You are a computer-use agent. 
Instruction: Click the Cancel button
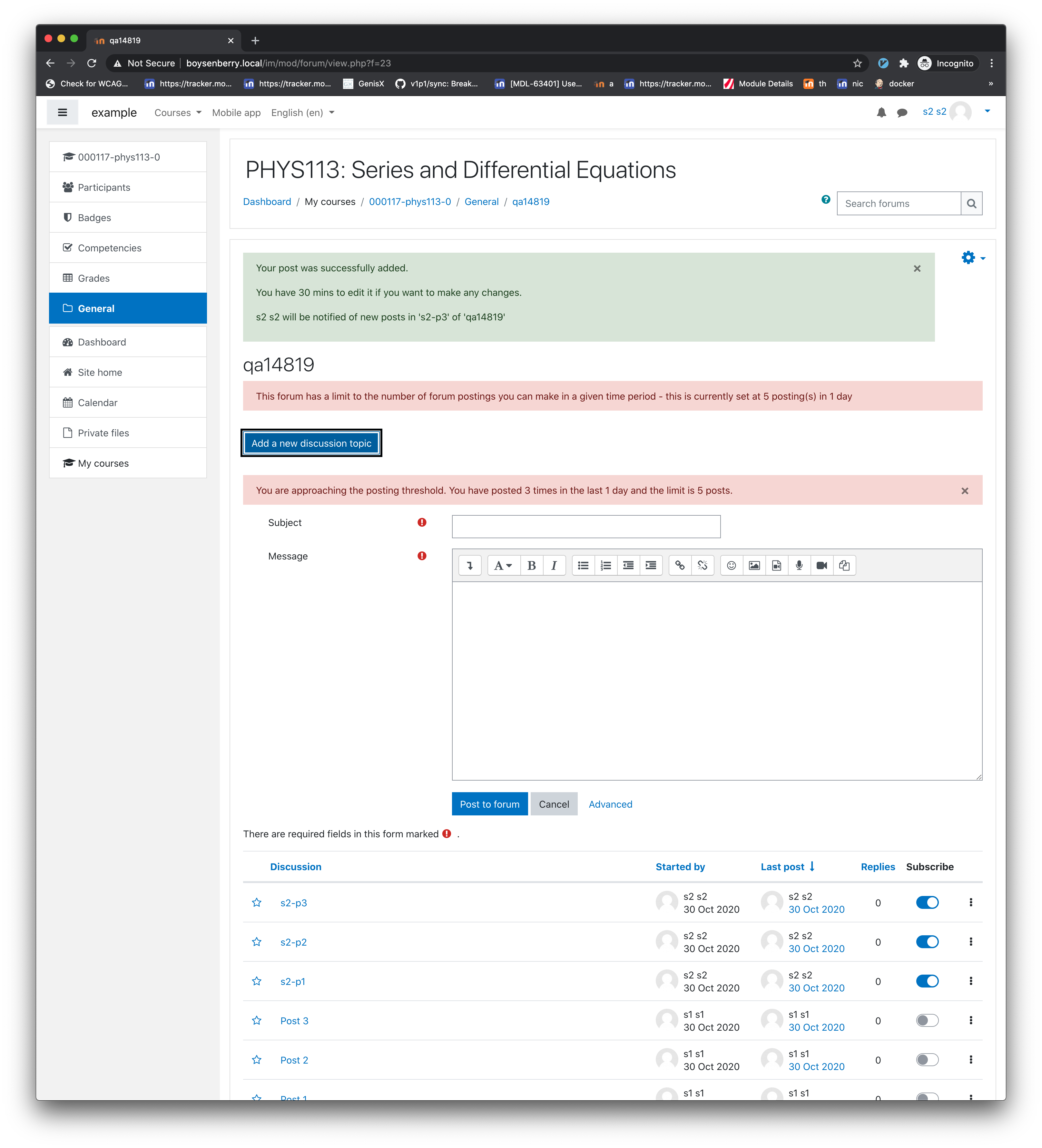(554, 804)
